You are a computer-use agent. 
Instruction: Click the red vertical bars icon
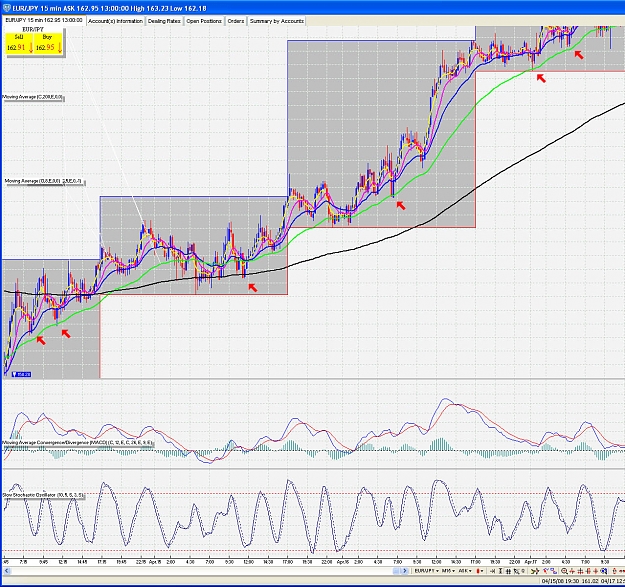[x=588, y=571]
